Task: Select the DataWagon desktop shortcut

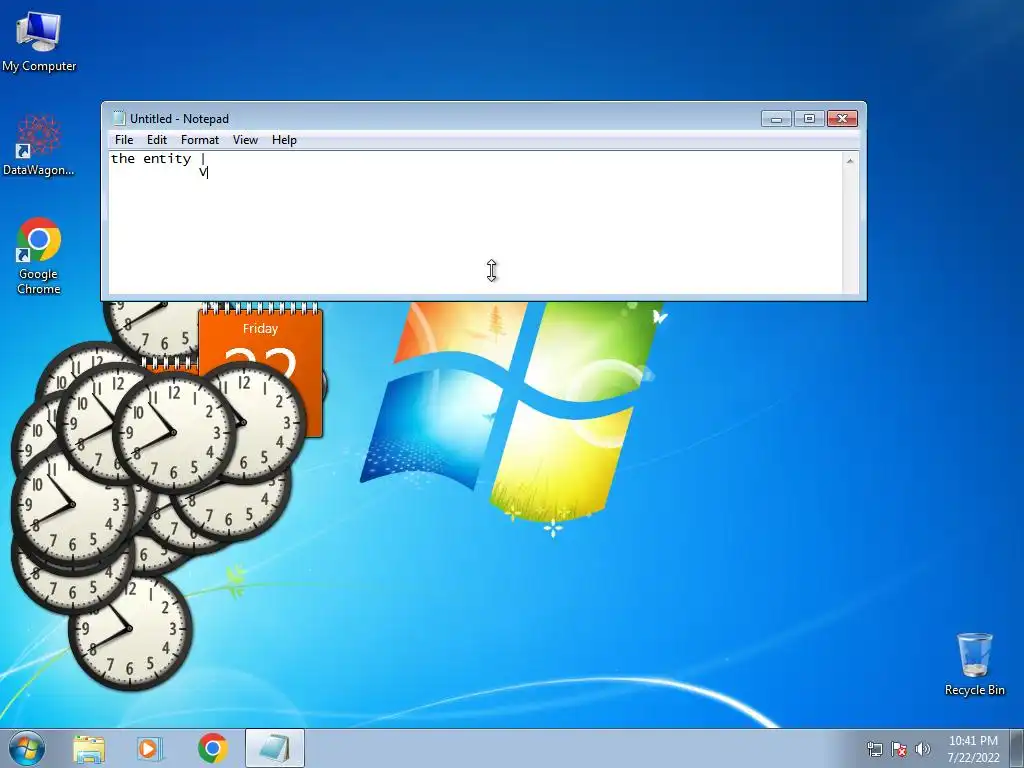Action: click(39, 144)
